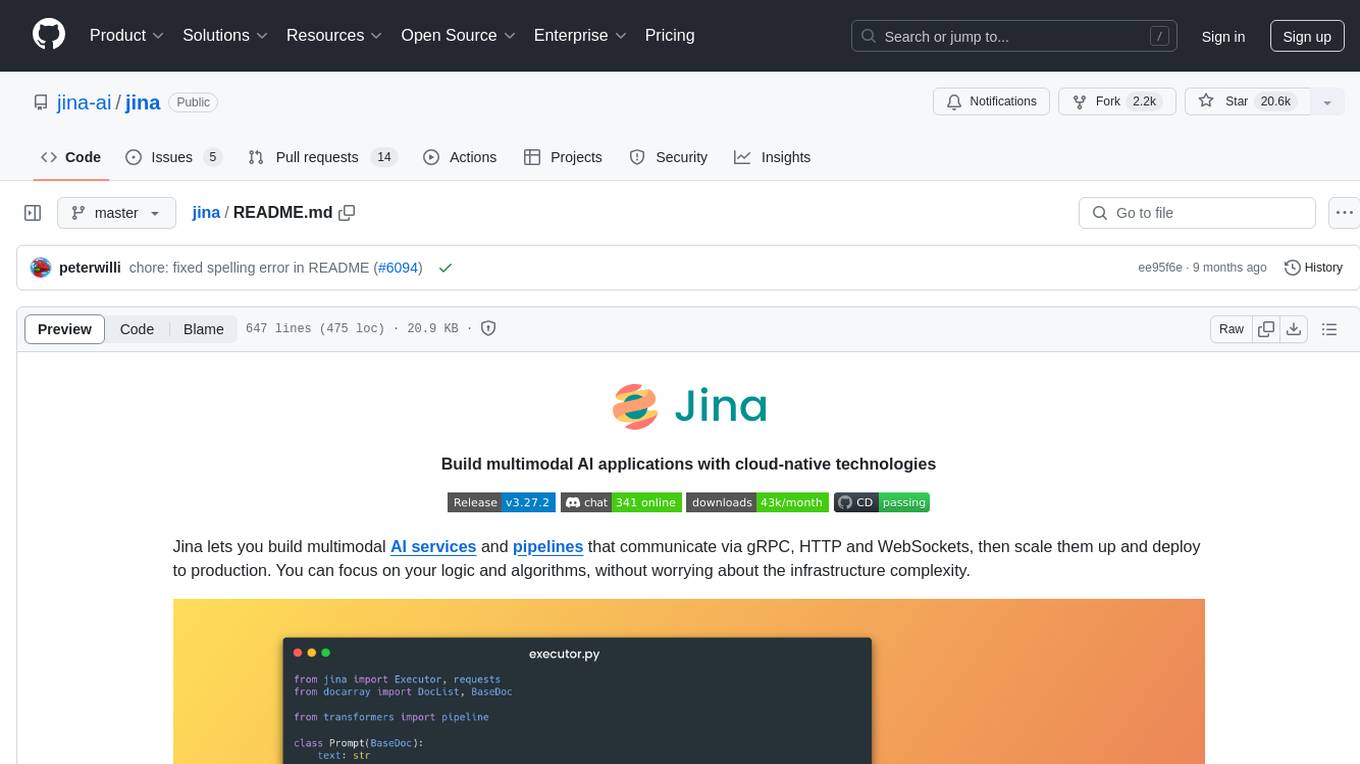
Task: Open the Release v3.27.2 badge
Action: pos(501,502)
